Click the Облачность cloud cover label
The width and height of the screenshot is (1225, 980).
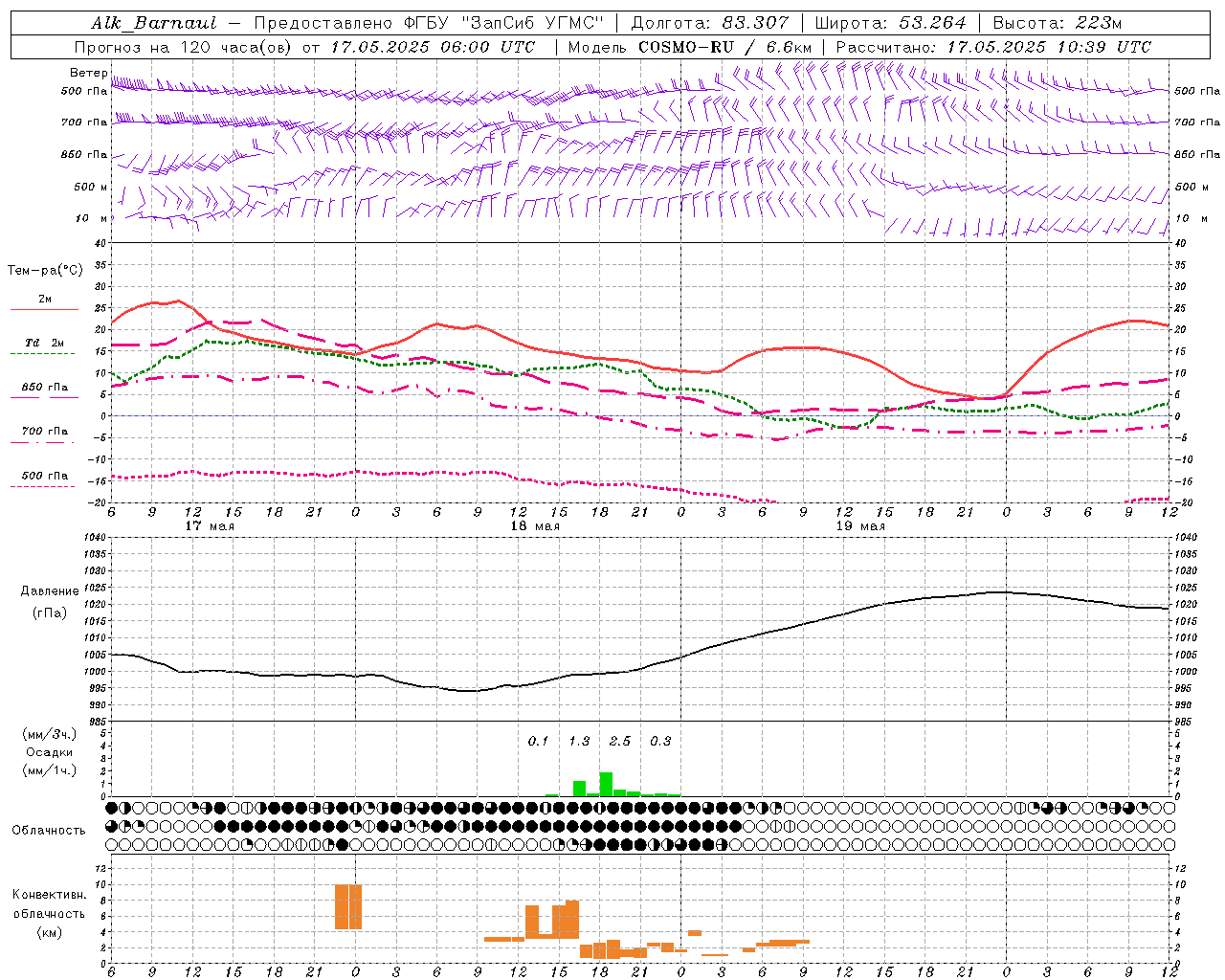[x=49, y=830]
